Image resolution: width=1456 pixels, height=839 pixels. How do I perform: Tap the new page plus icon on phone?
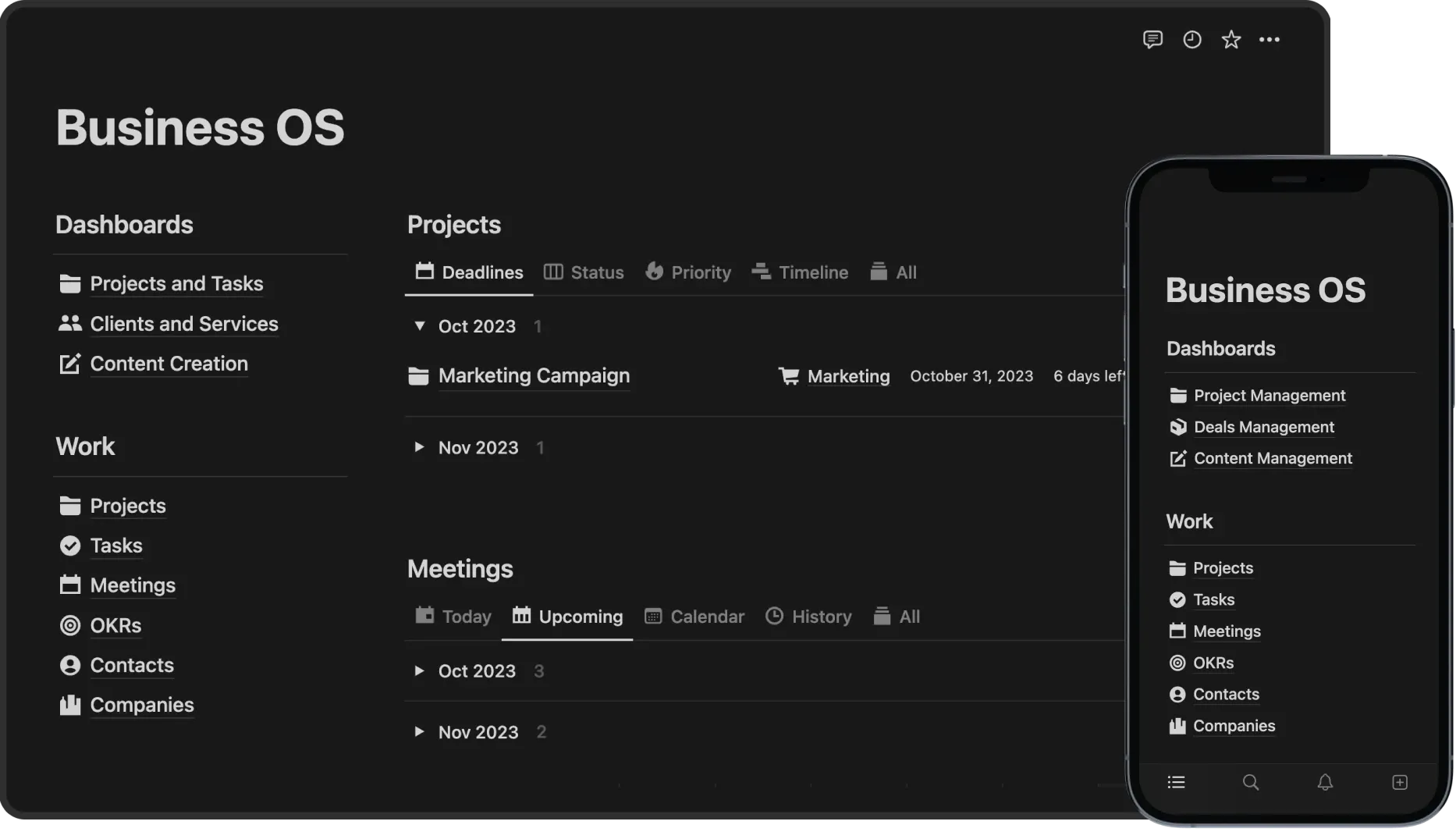1400,782
